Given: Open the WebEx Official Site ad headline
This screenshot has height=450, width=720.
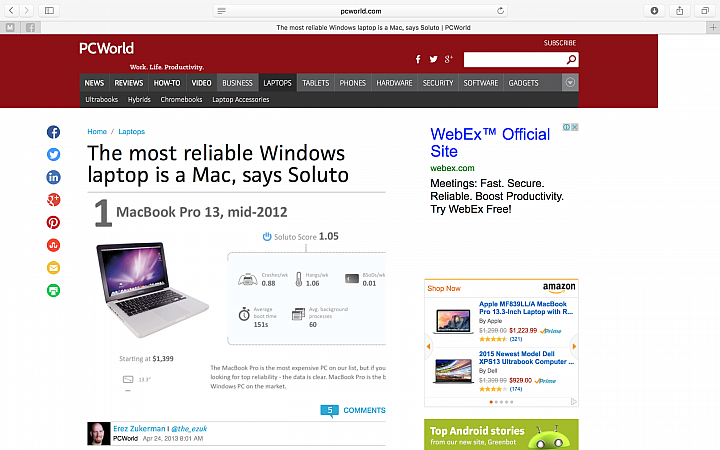Looking at the screenshot, I should pyautogui.click(x=490, y=143).
